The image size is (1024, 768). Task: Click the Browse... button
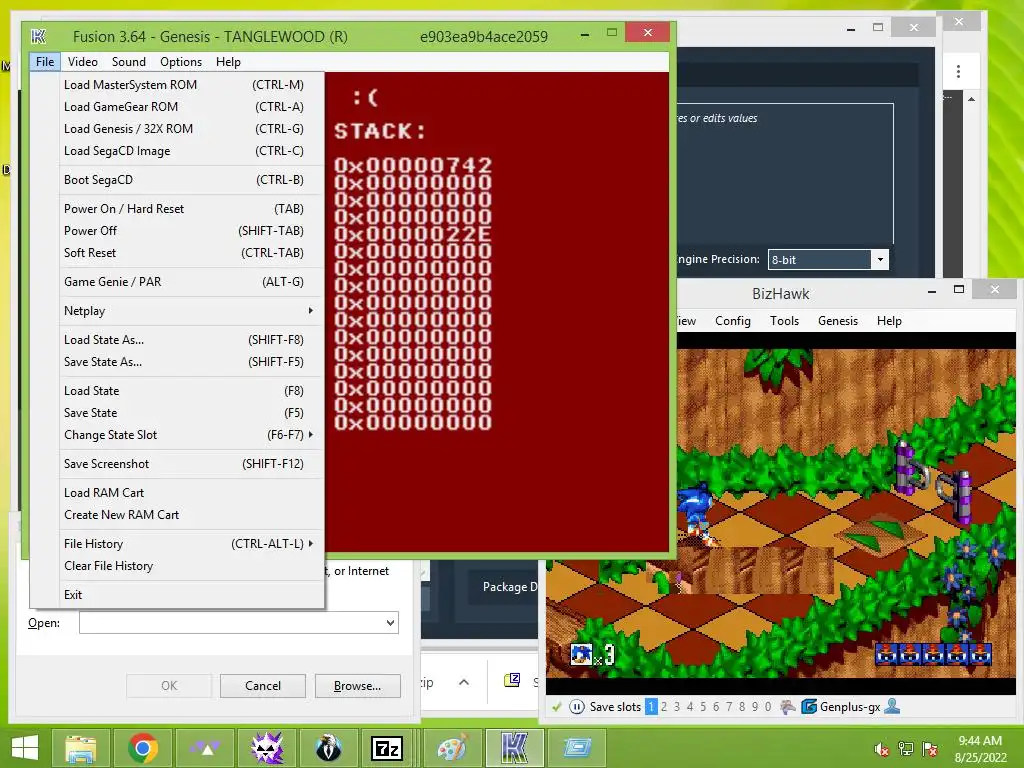(x=357, y=686)
